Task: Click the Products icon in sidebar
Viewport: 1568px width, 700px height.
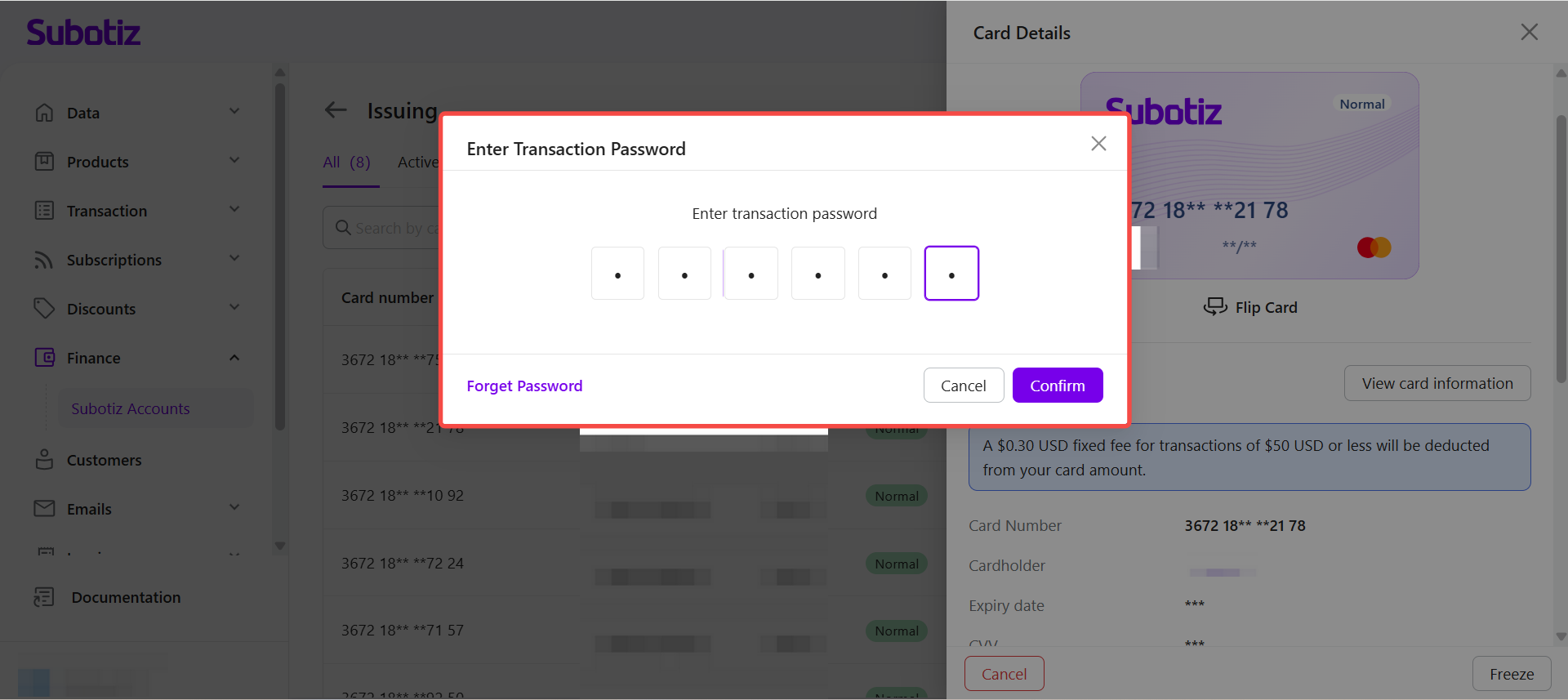Action: [x=44, y=162]
